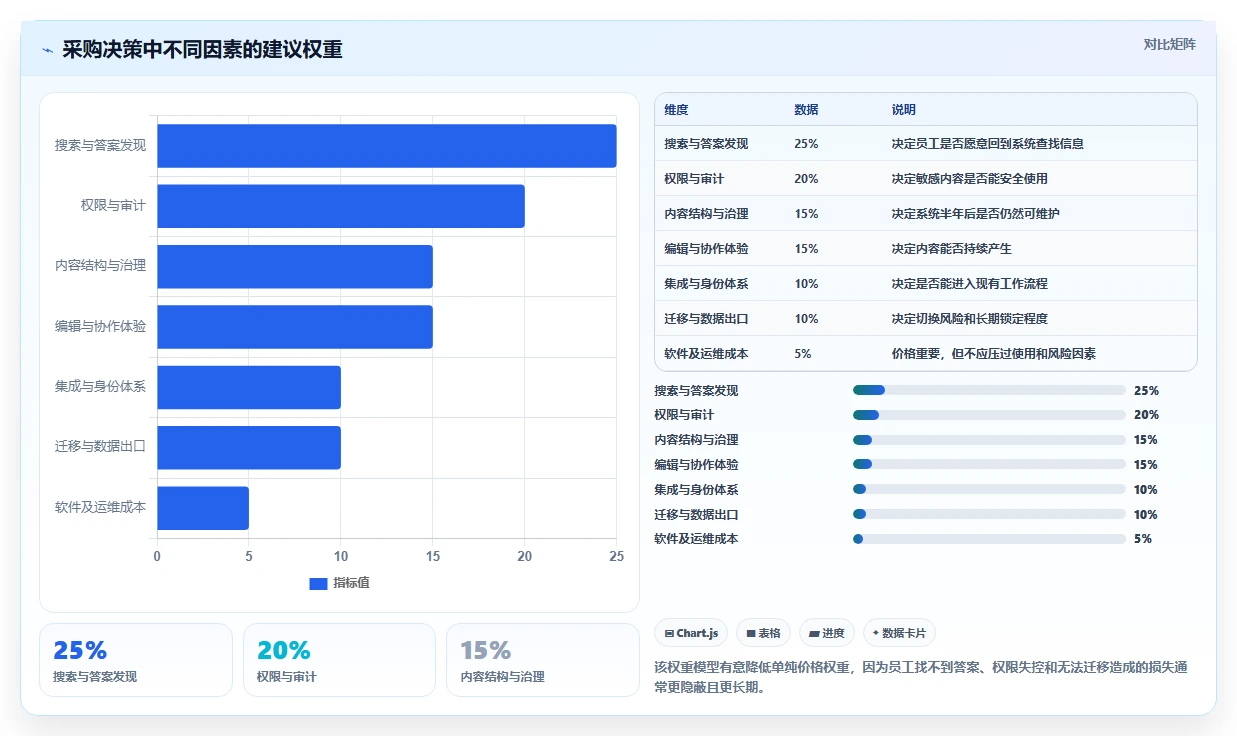Image resolution: width=1237 pixels, height=736 pixels.
Task: Click the 5% progress bar for 软件及运维成本
Action: (x=989, y=539)
